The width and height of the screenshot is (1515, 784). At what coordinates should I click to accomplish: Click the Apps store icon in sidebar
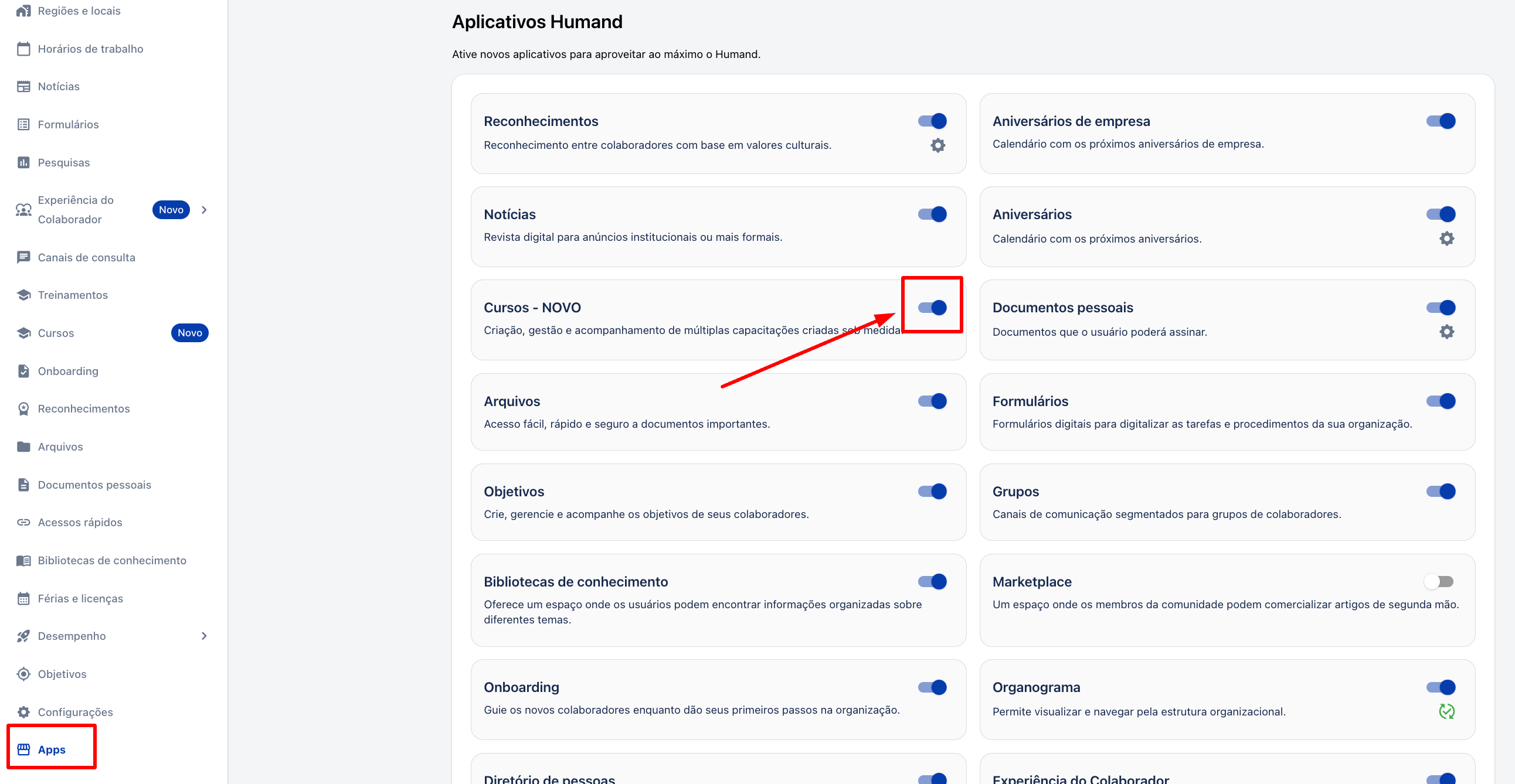(23, 749)
